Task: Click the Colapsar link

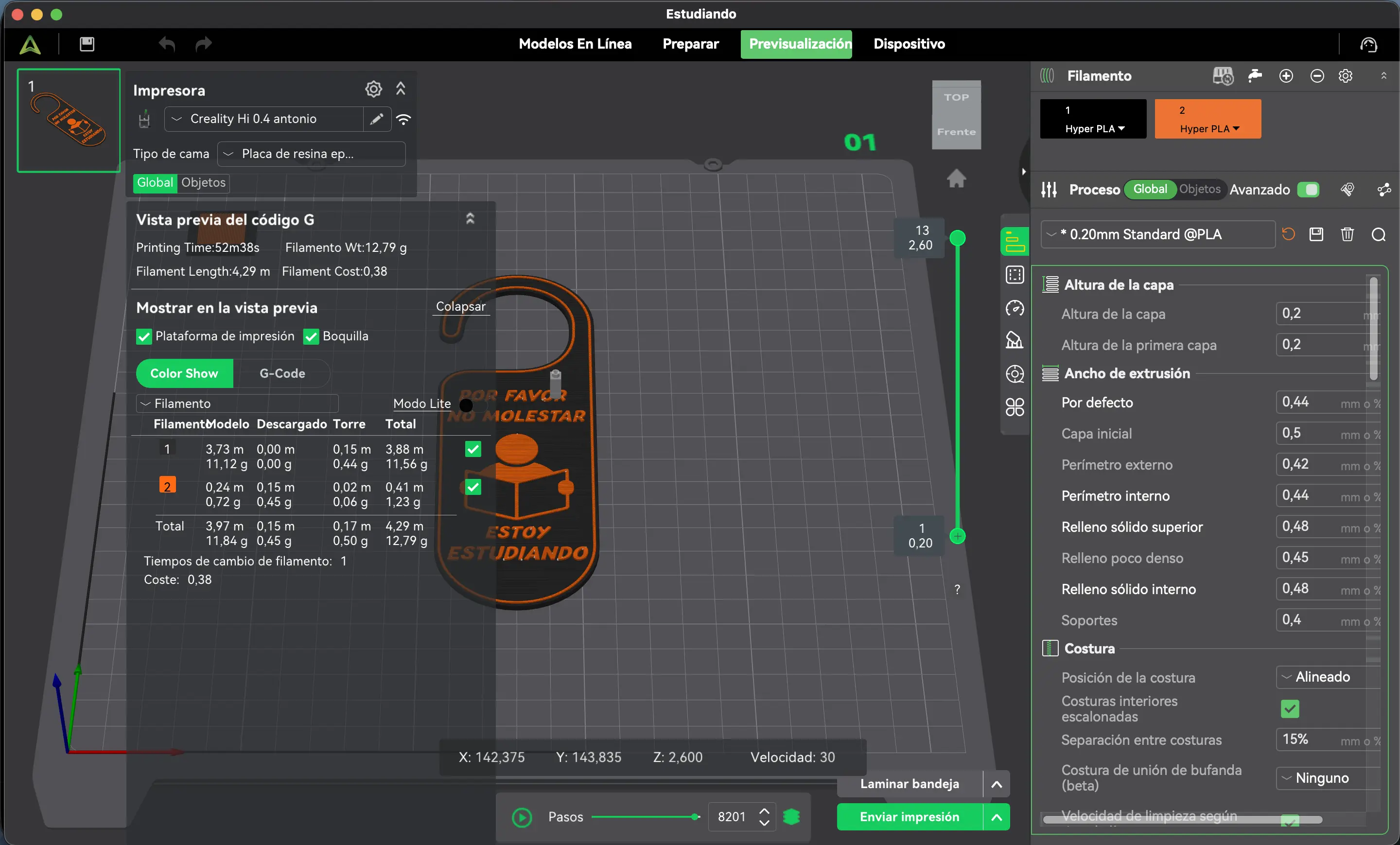Action: tap(461, 306)
